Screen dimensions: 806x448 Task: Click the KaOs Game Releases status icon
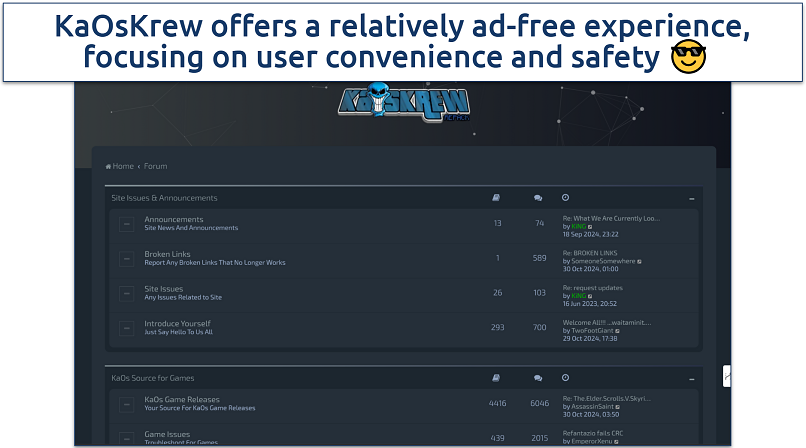[x=126, y=404]
